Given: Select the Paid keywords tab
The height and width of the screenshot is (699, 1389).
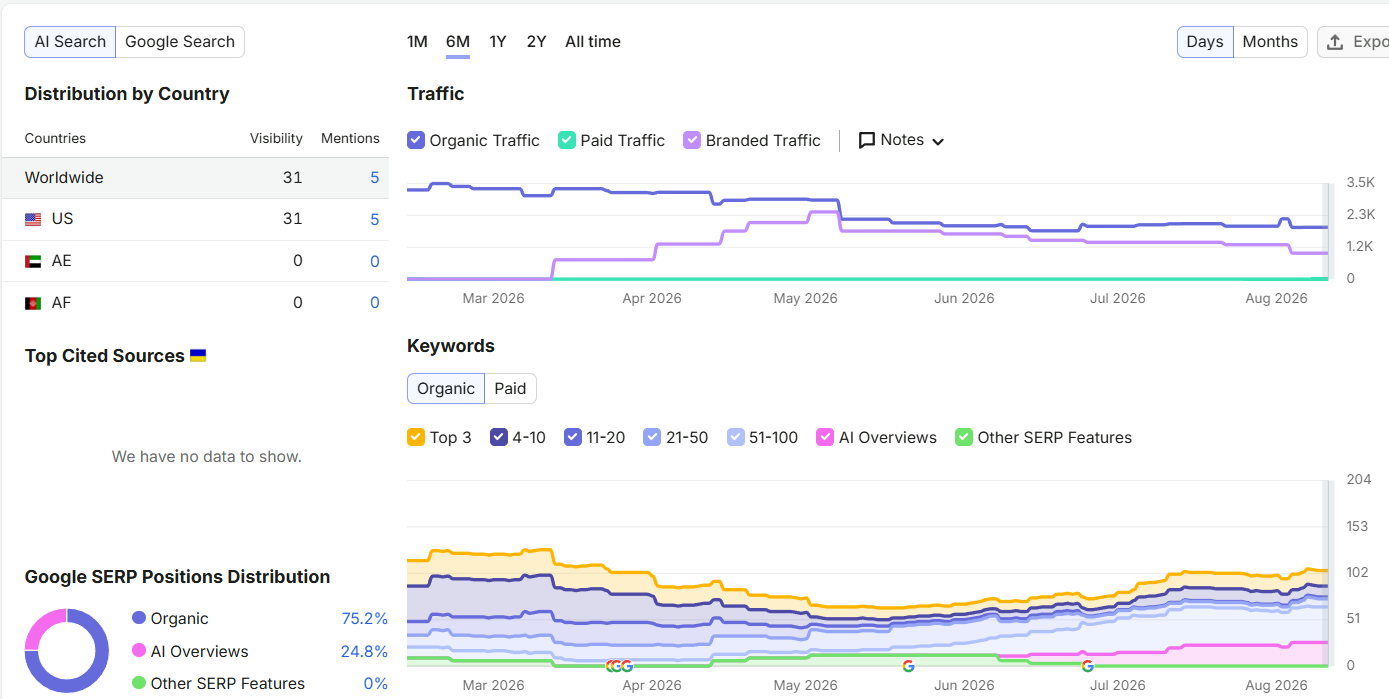Looking at the screenshot, I should [x=510, y=388].
